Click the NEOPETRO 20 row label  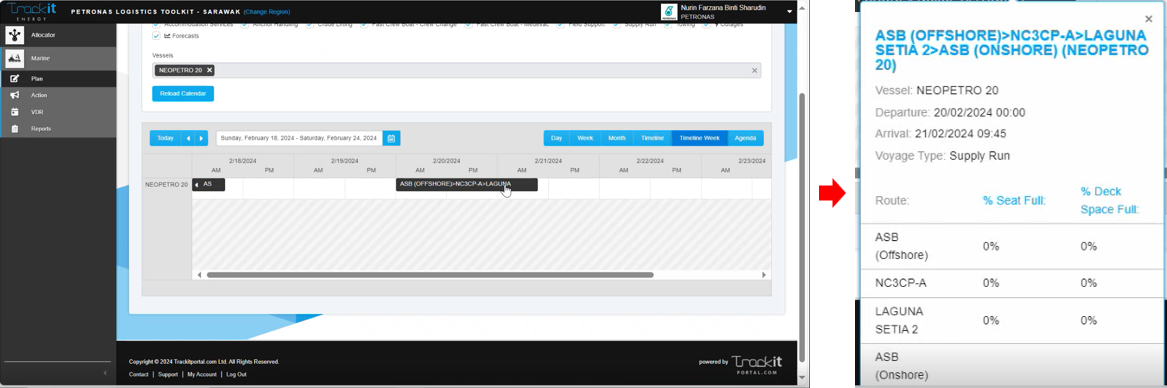coord(166,184)
